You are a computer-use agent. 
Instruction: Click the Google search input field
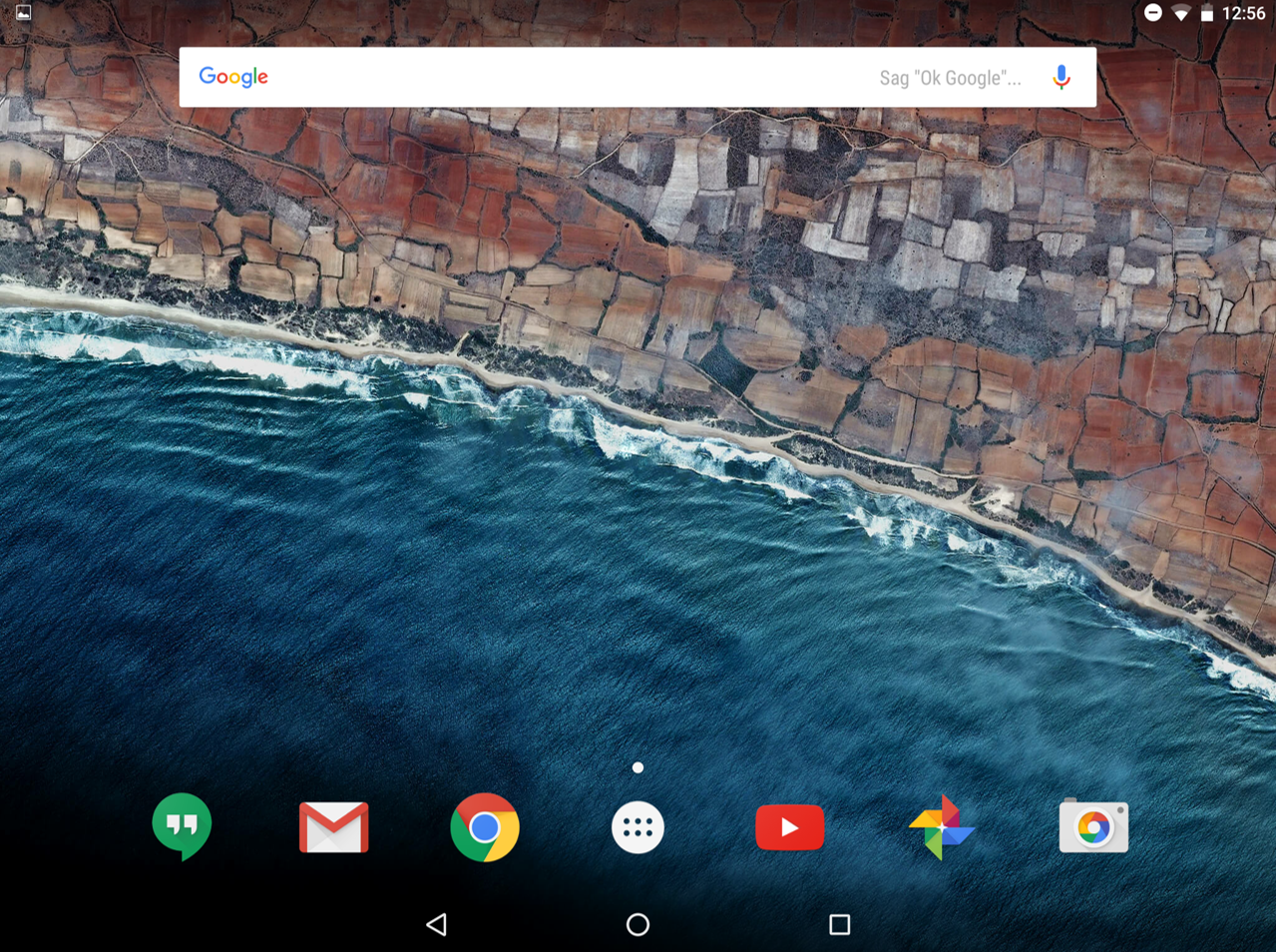pyautogui.click(x=638, y=77)
